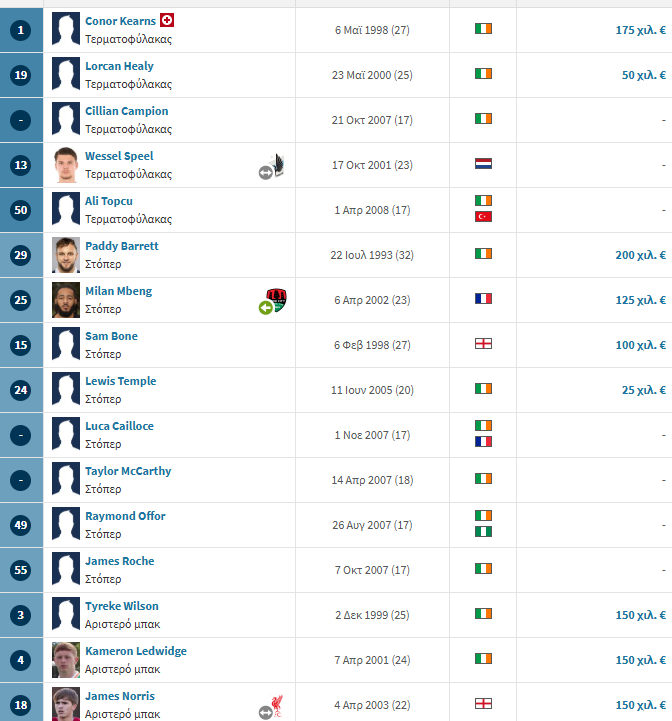Click the France flag in Milan Mbeng's row

tap(483, 299)
